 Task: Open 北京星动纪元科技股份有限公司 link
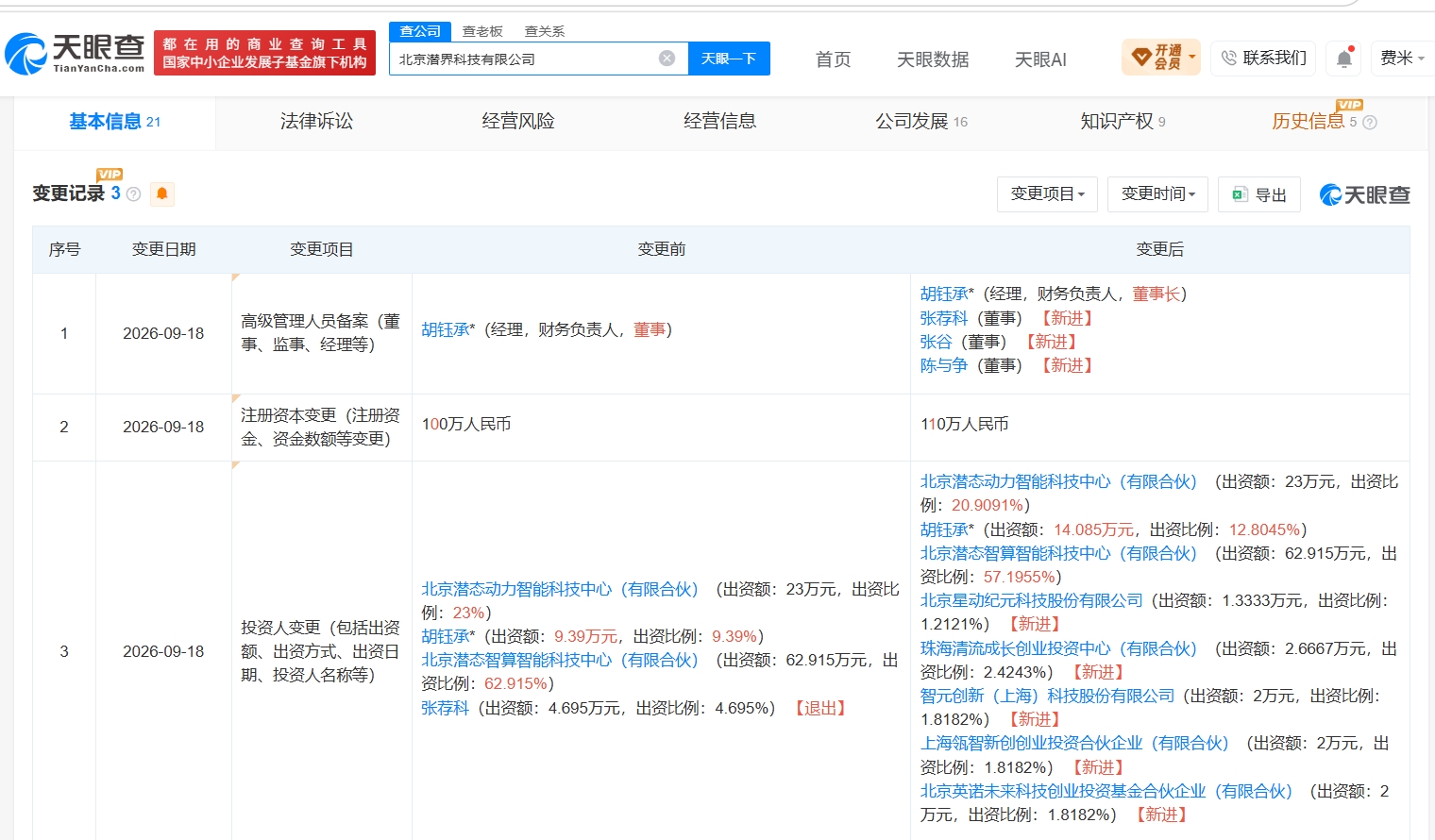point(1032,600)
